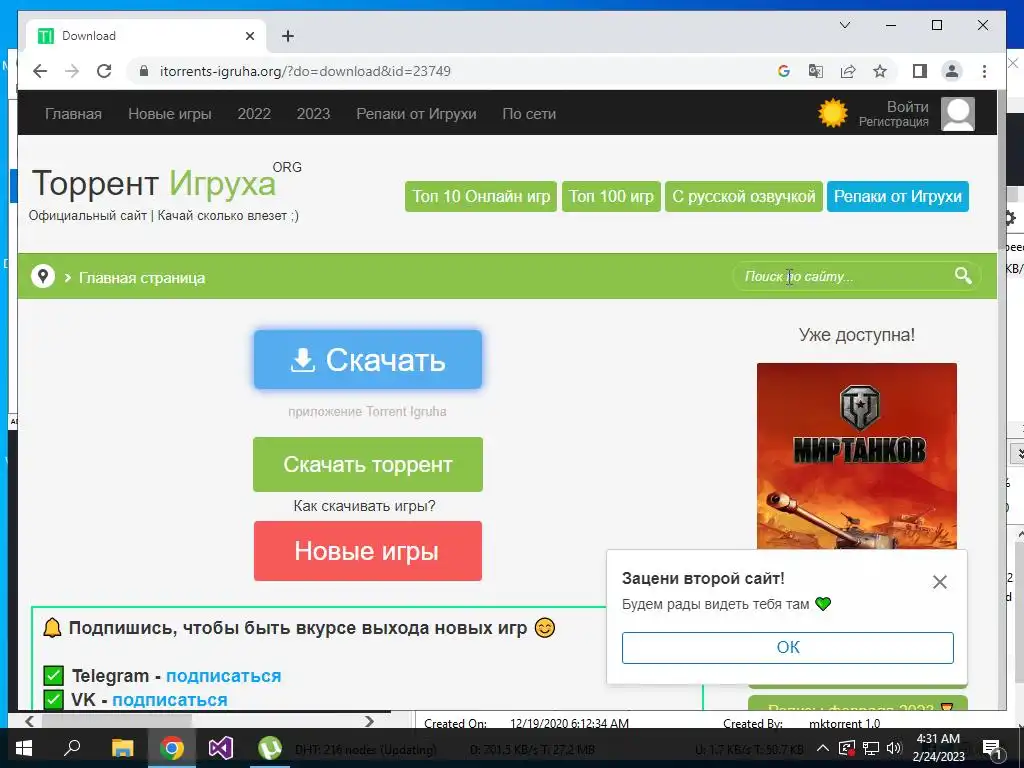Open File Explorer from the taskbar
Viewport: 1024px width, 768px height.
pyautogui.click(x=122, y=748)
